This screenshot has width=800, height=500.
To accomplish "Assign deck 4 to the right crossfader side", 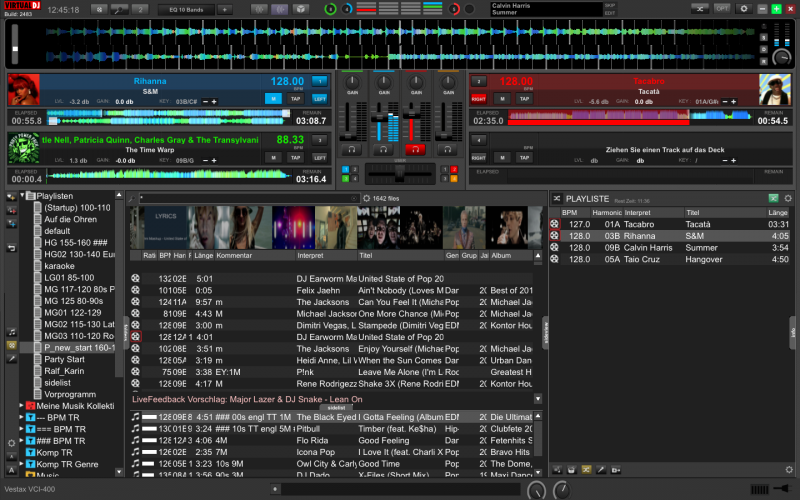I will 454,179.
